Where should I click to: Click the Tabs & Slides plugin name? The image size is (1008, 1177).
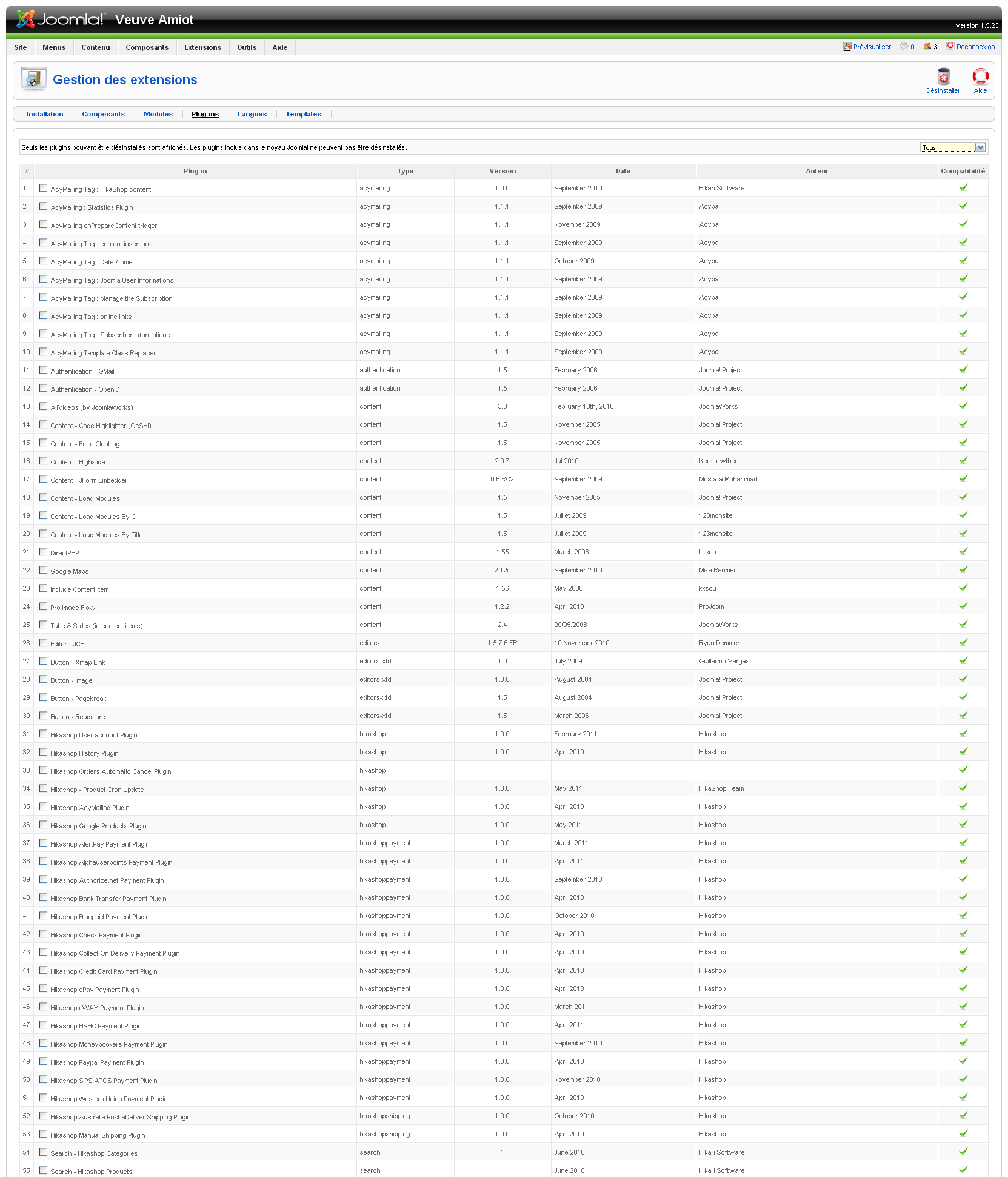[96, 626]
